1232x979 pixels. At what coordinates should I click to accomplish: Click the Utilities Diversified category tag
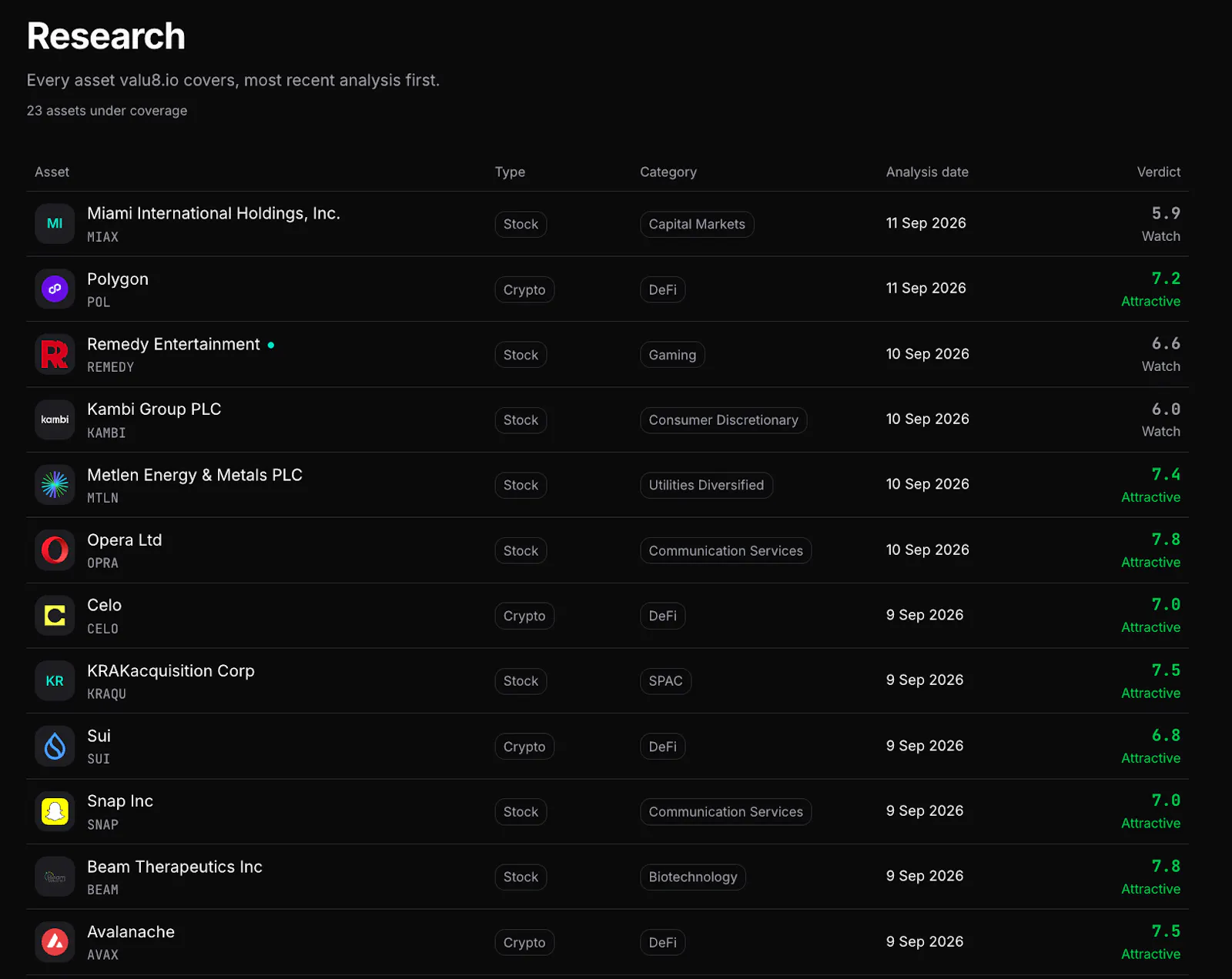[x=706, y=485]
